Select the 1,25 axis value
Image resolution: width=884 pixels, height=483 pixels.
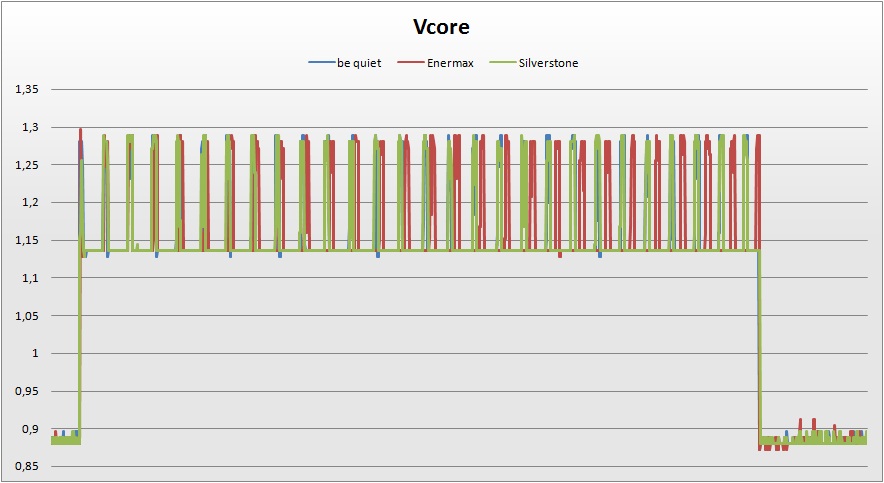pyautogui.click(x=27, y=165)
